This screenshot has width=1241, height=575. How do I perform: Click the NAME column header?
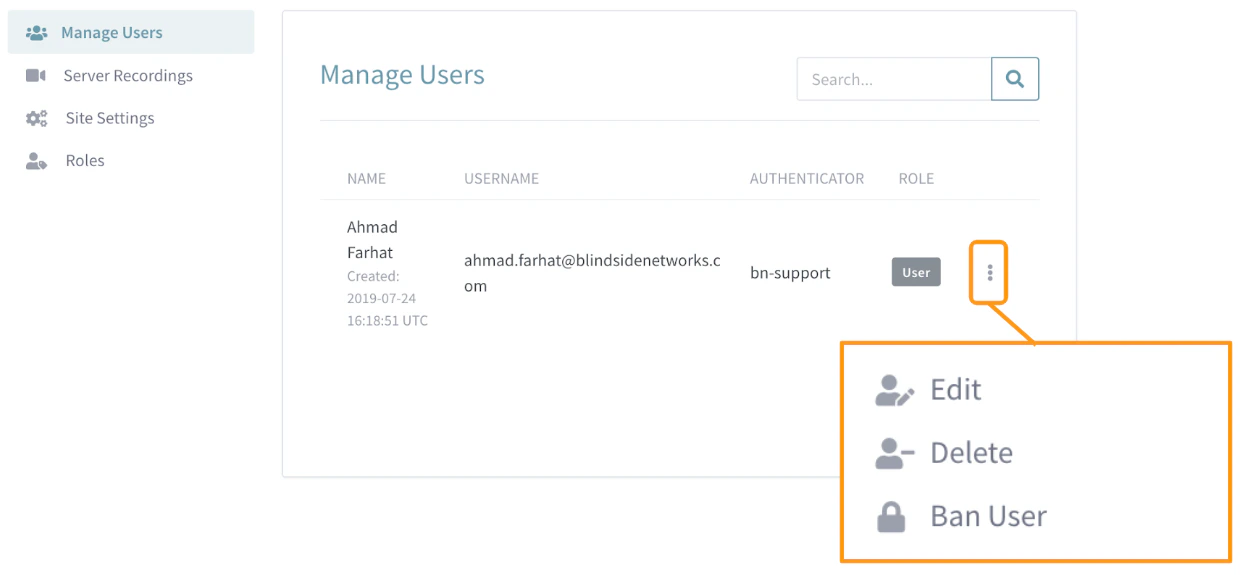[366, 178]
